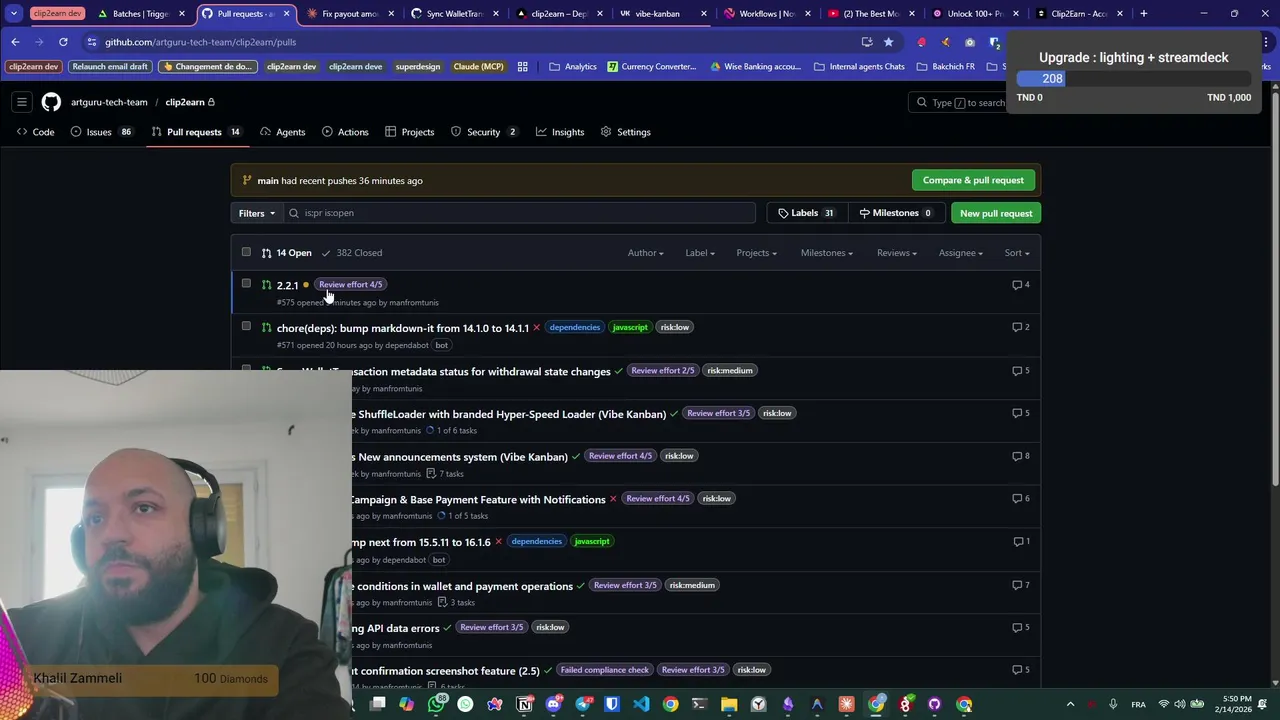This screenshot has width=1280, height=720.
Task: Open Bitwarden from the taskbar
Action: coord(612,704)
